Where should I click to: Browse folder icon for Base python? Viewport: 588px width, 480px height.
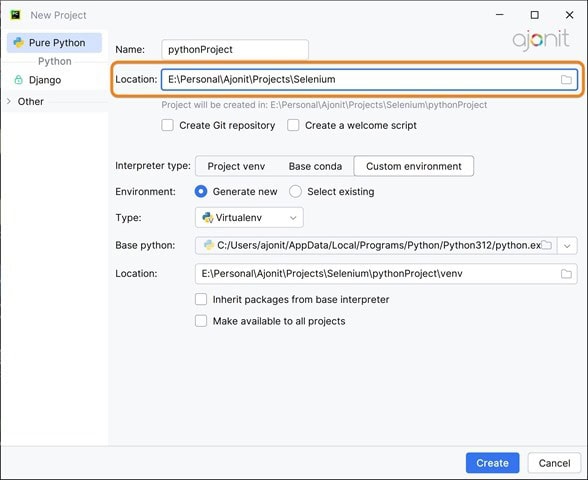547,245
